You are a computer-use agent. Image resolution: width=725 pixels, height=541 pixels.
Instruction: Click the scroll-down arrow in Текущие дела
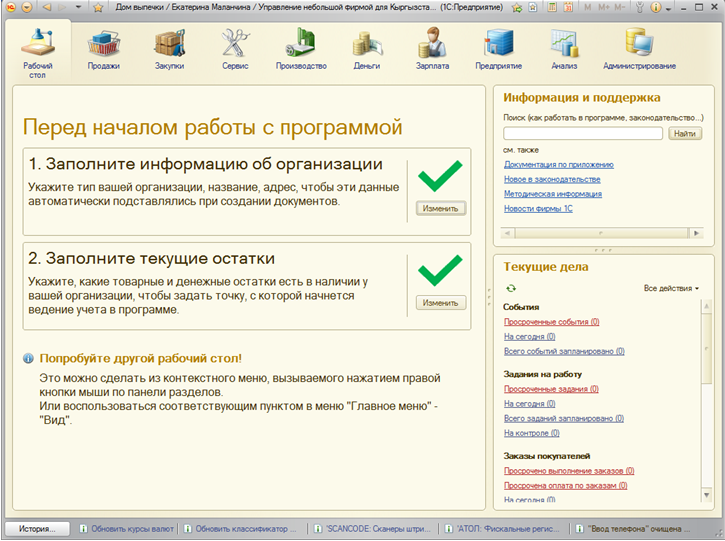708,496
